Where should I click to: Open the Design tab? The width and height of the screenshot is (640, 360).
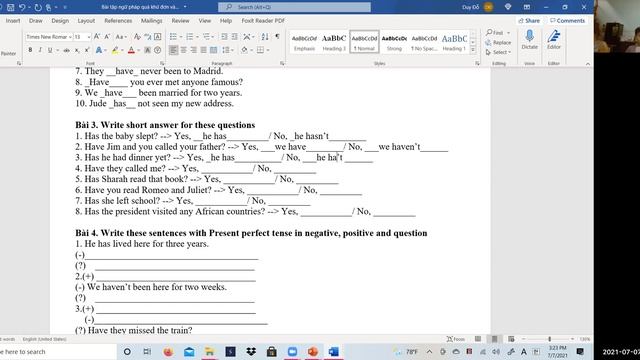point(60,20)
